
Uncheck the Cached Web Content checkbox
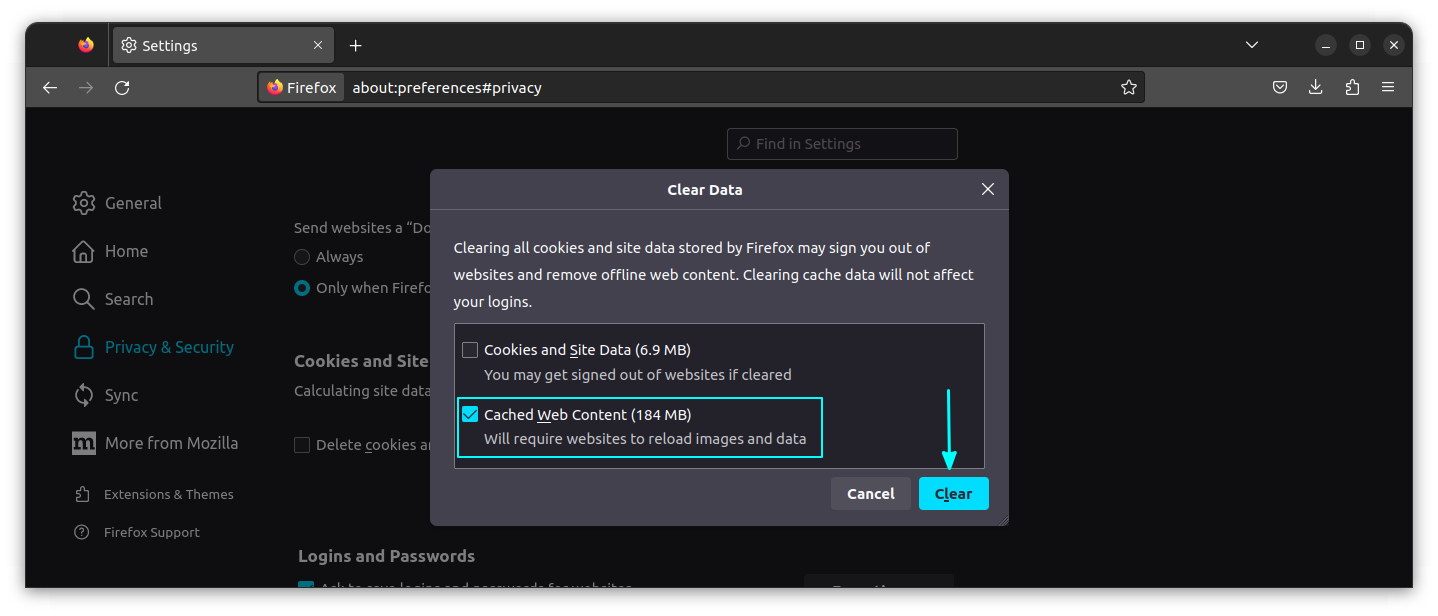(x=470, y=414)
